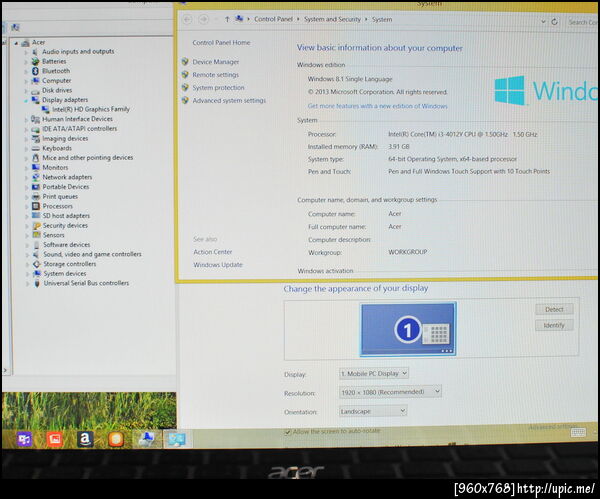Open the Orientation dropdown Landscape
Image resolution: width=600 pixels, height=499 pixels.
coord(373,411)
